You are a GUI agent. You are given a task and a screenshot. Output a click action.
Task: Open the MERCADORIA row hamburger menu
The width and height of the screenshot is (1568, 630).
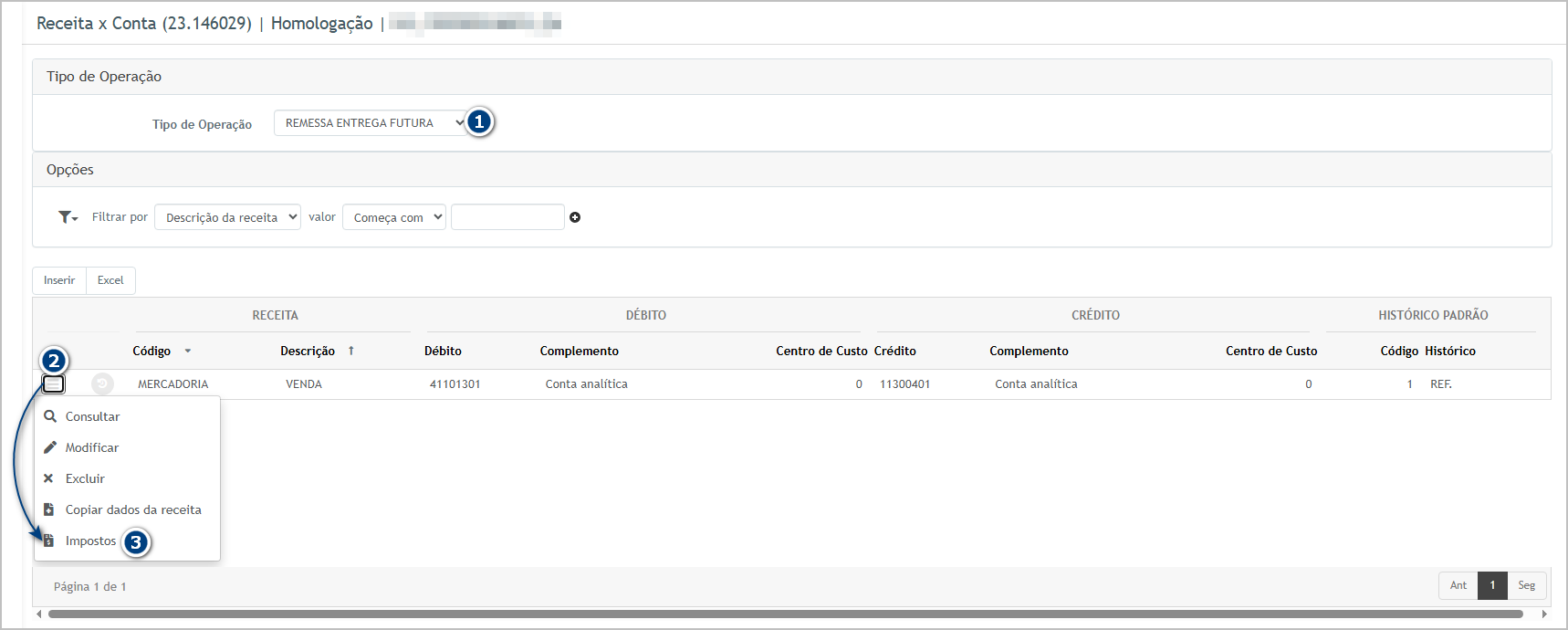(54, 384)
